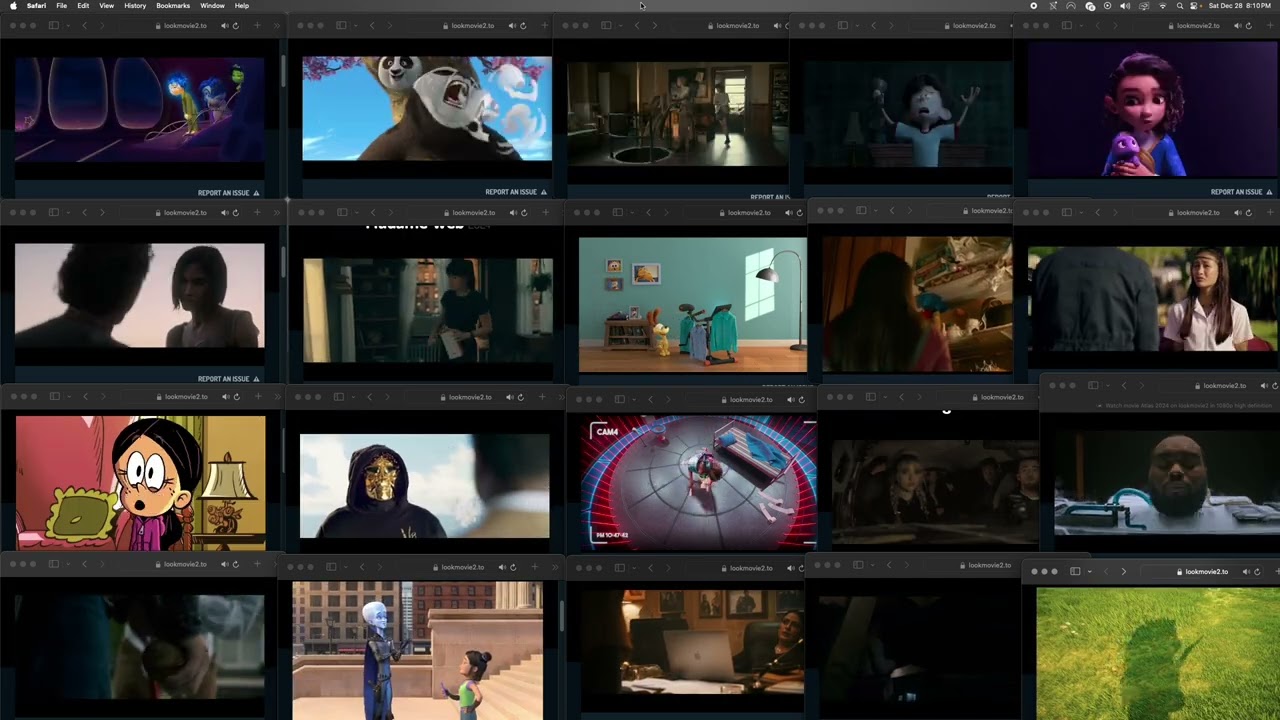Open new tab in the Madame Web window
Viewport: 1280px width, 720px height.
tap(545, 212)
